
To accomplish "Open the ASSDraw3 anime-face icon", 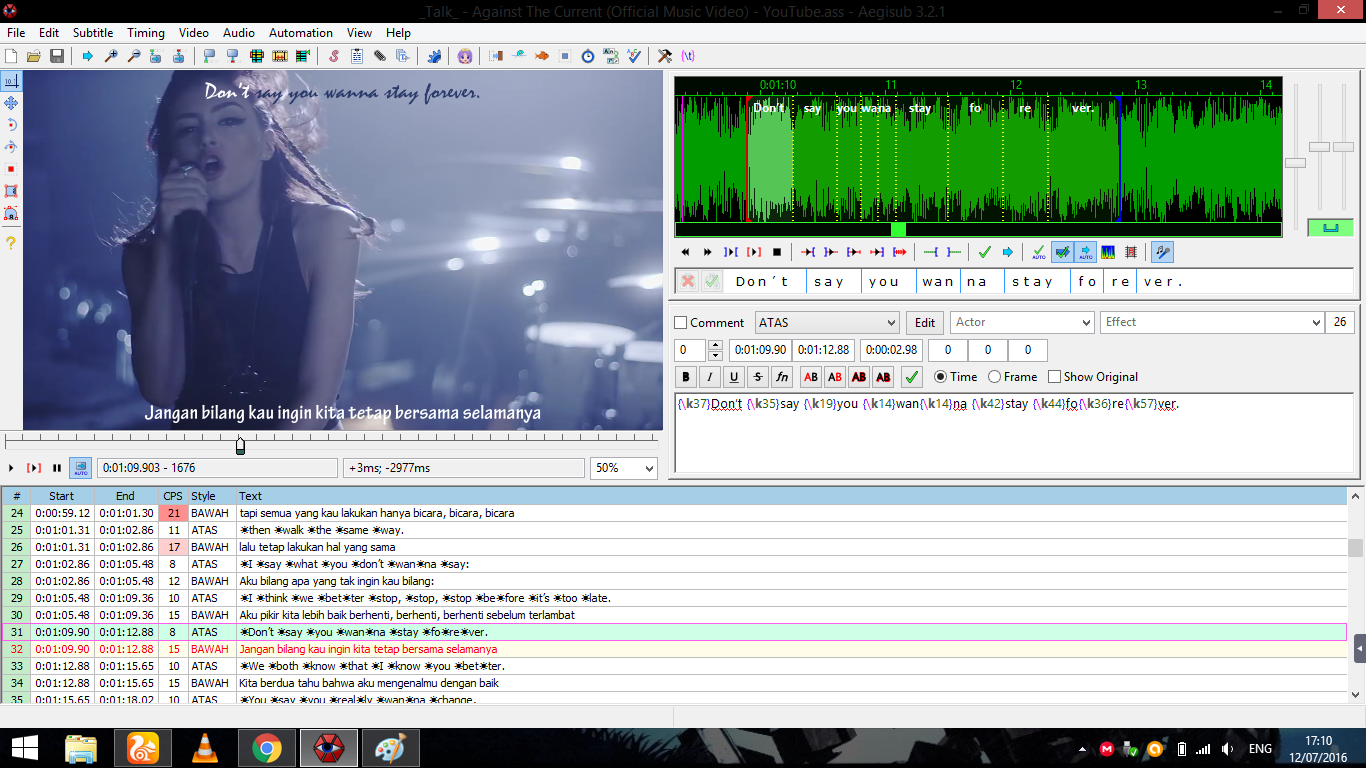I will [465, 56].
